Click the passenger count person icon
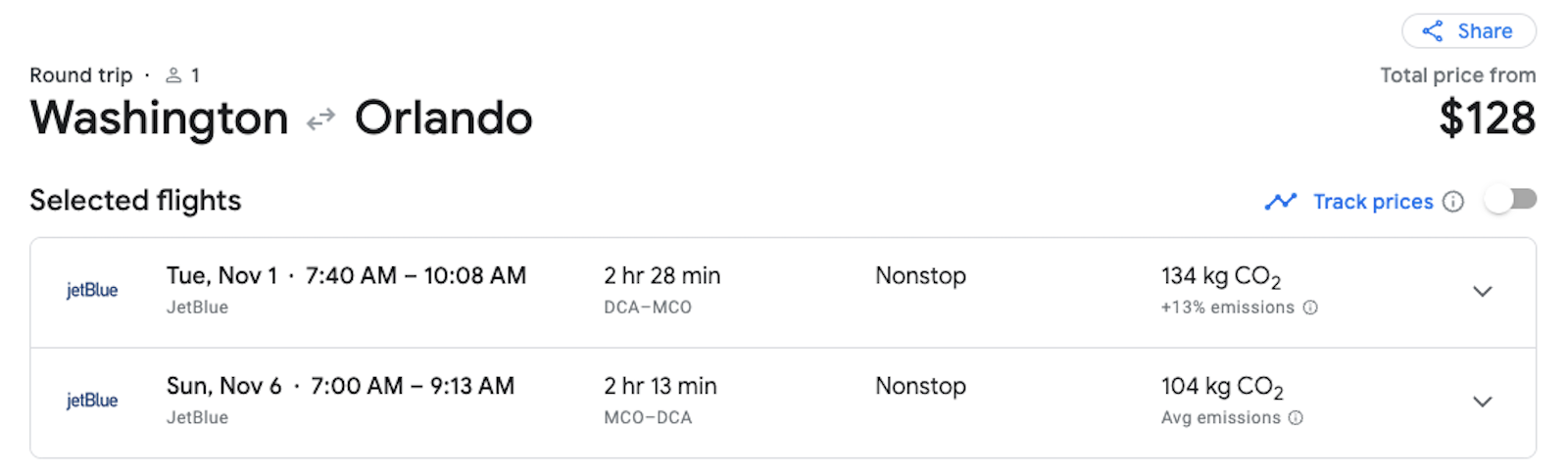Viewport: 1568px width, 475px height. (173, 75)
